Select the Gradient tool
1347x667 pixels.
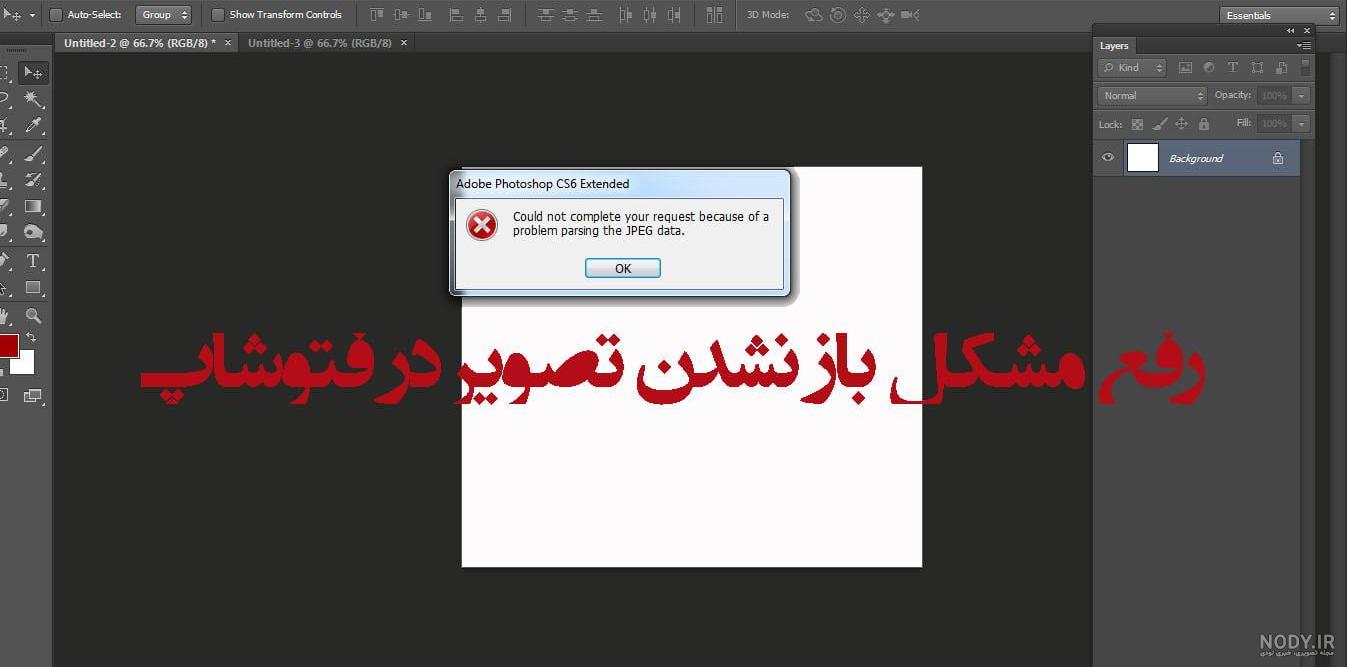(x=33, y=207)
